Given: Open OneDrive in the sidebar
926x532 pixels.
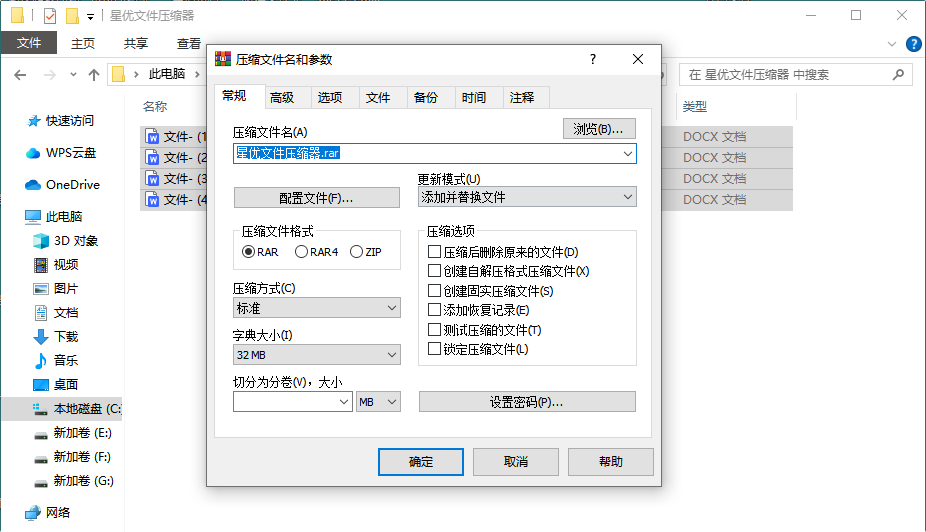Looking at the screenshot, I should [x=63, y=185].
